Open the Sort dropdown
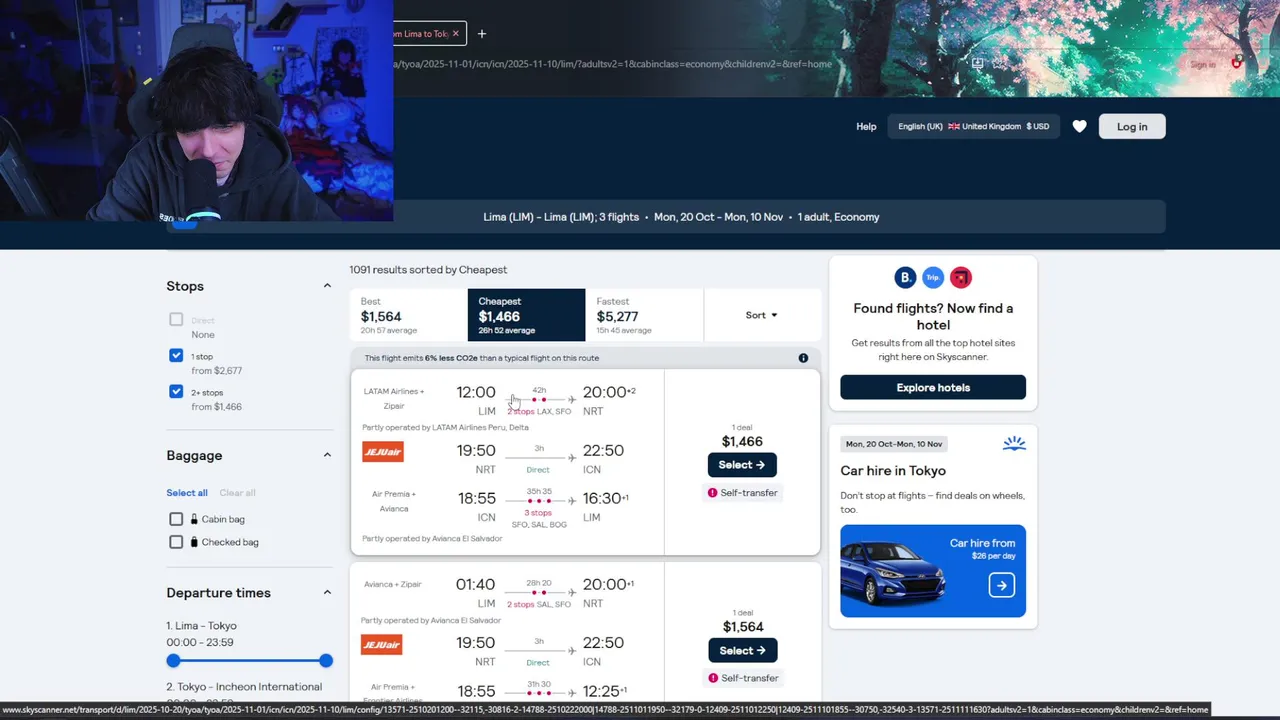The image size is (1280, 720). [x=762, y=315]
